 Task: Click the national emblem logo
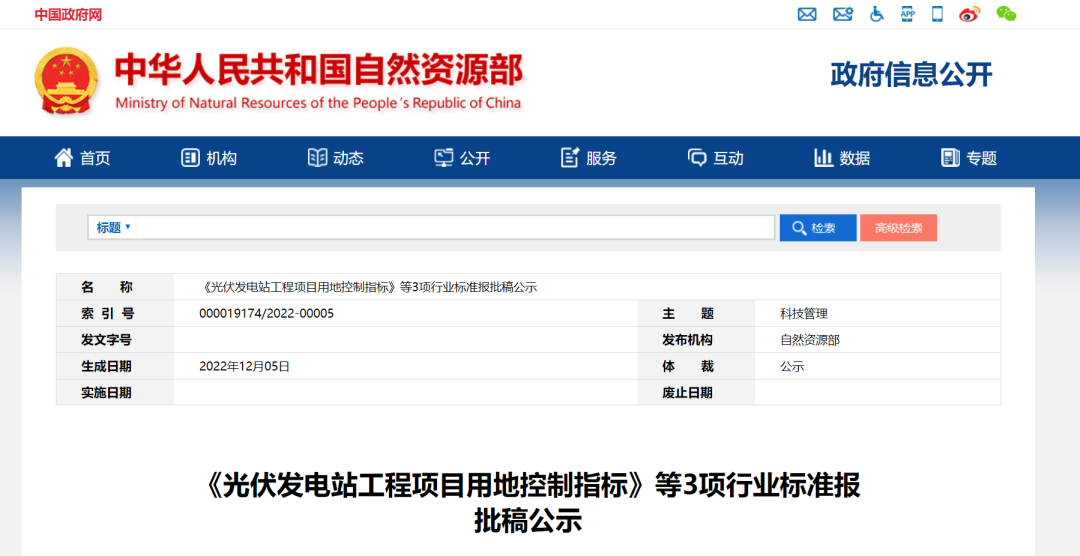coord(65,81)
